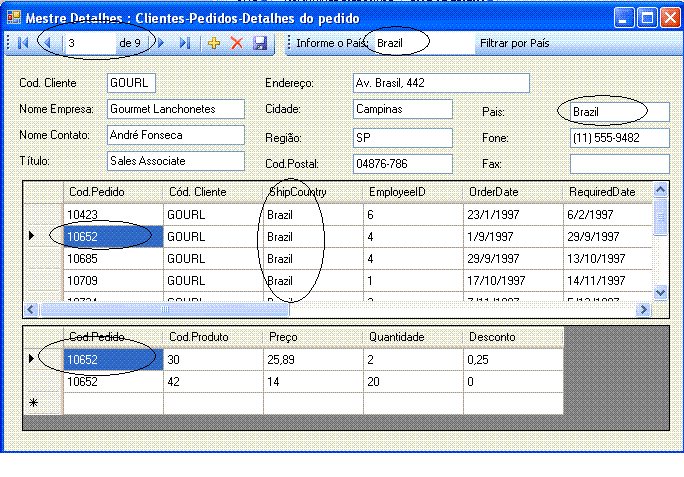The width and height of the screenshot is (684, 477).
Task: Delete current record with red X
Action: pyautogui.click(x=237, y=43)
